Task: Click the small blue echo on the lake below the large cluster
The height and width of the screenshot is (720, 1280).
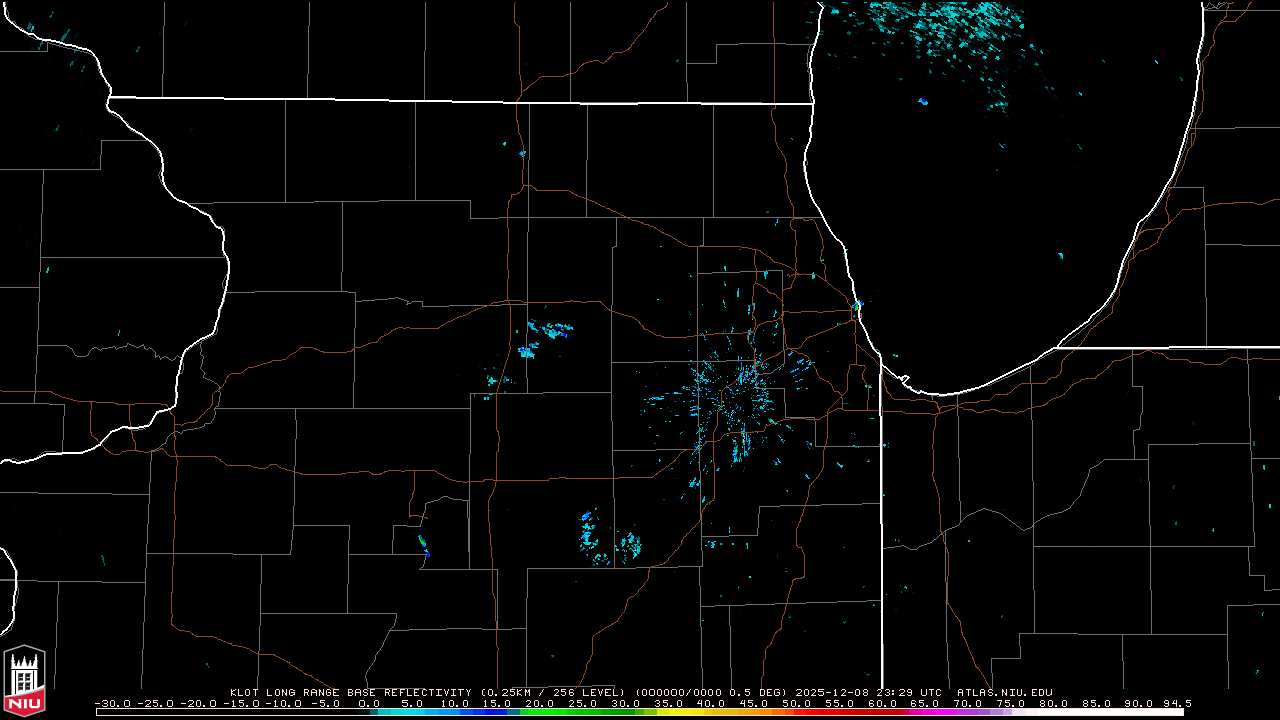Action: pyautogui.click(x=922, y=101)
